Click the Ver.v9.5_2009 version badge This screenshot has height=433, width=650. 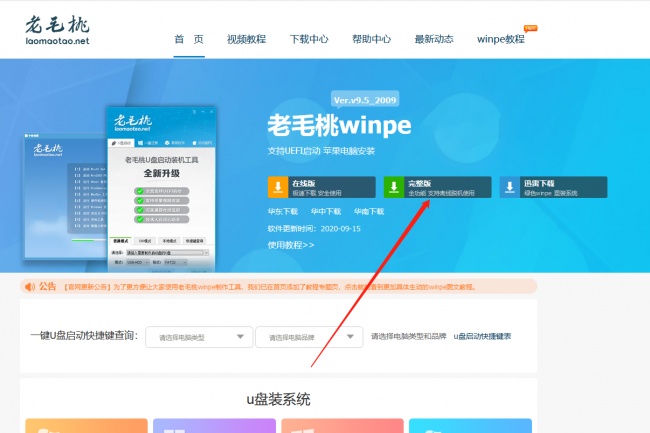tap(365, 100)
